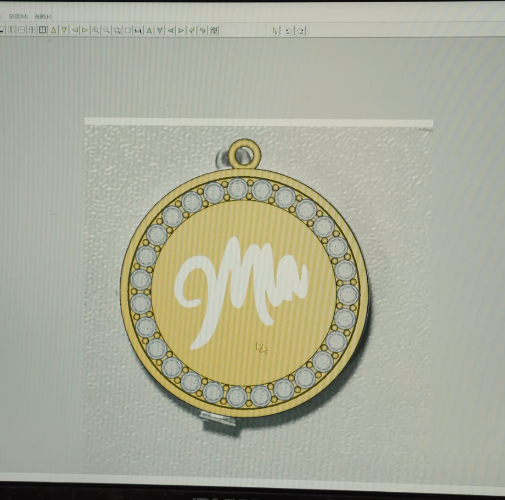Open the first visible menu bar item
The width and height of the screenshot is (505, 500).
(18, 16)
